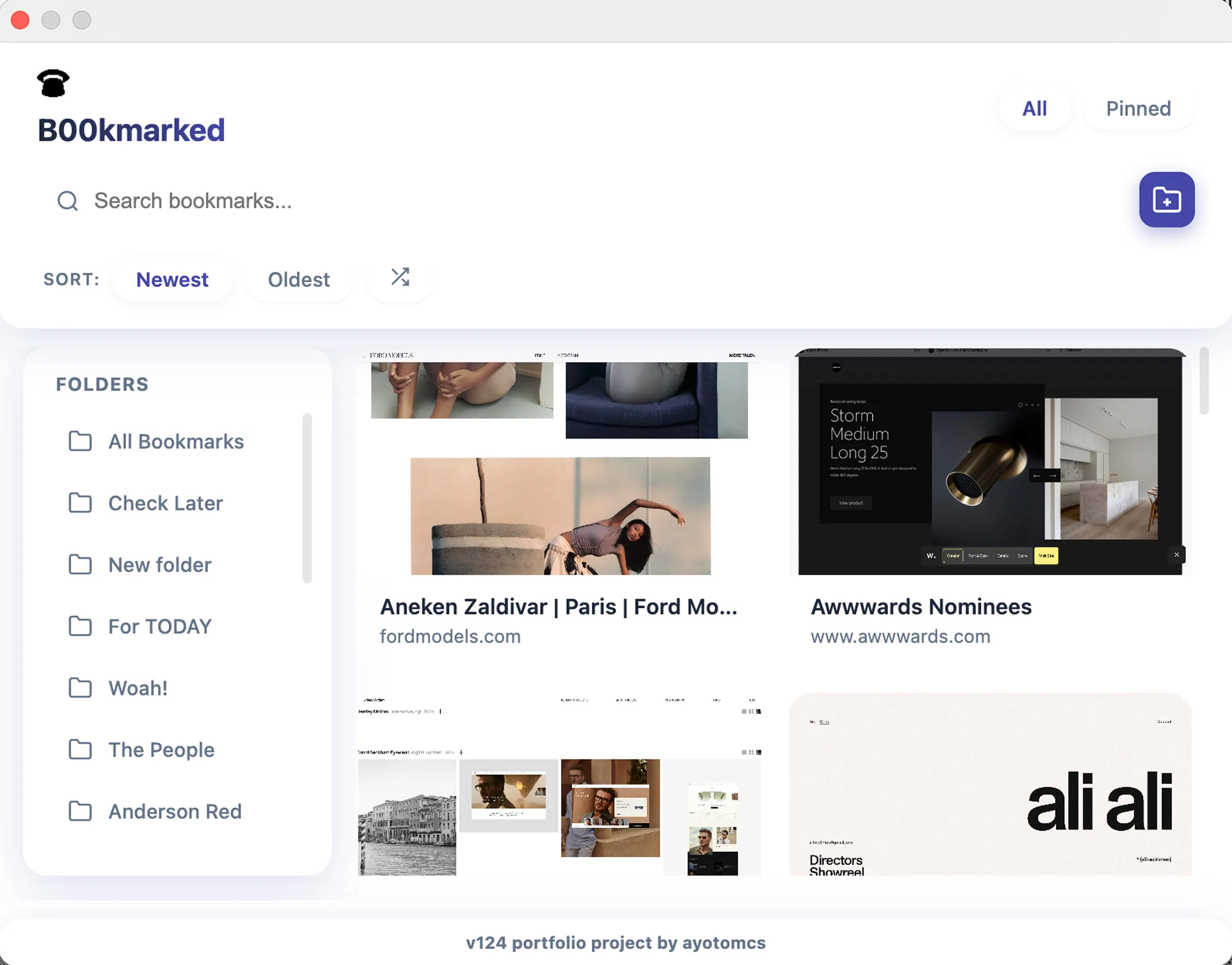
Task: Open the All Bookmarks folder
Action: (176, 441)
